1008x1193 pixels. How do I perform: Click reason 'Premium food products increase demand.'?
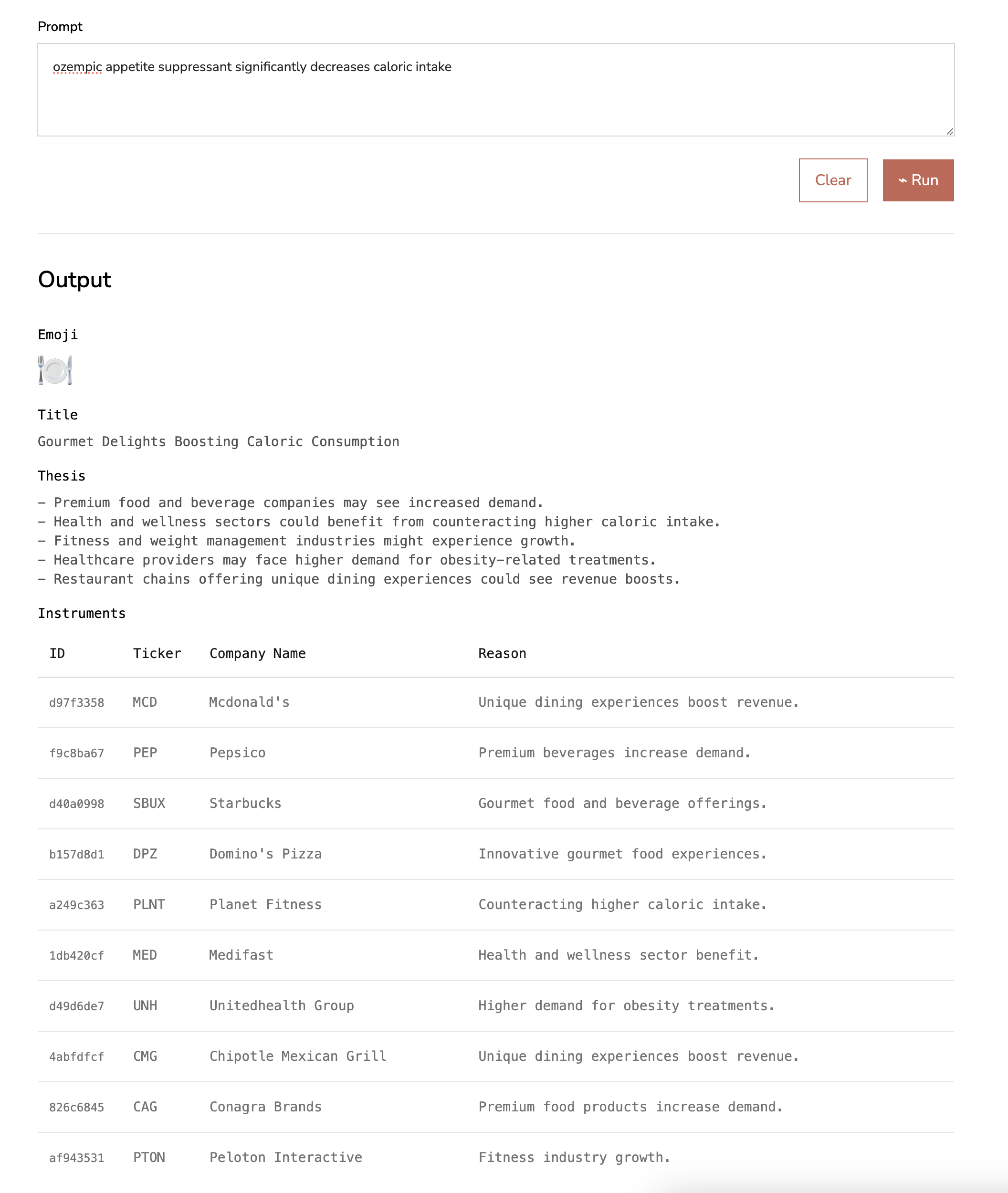pyautogui.click(x=630, y=1107)
